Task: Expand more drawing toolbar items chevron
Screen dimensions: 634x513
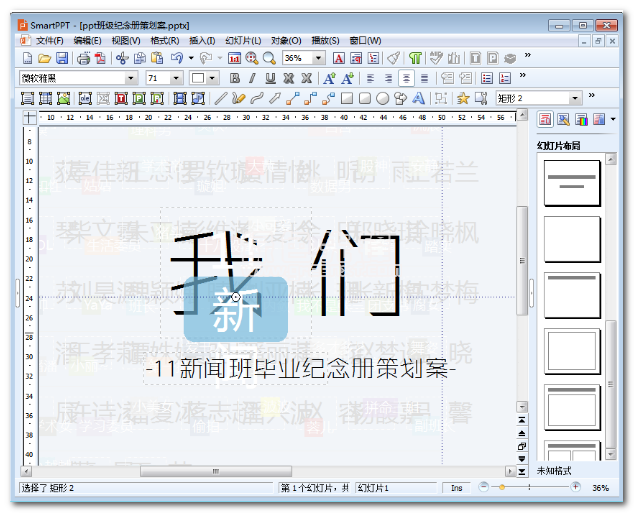Action: click(x=592, y=95)
